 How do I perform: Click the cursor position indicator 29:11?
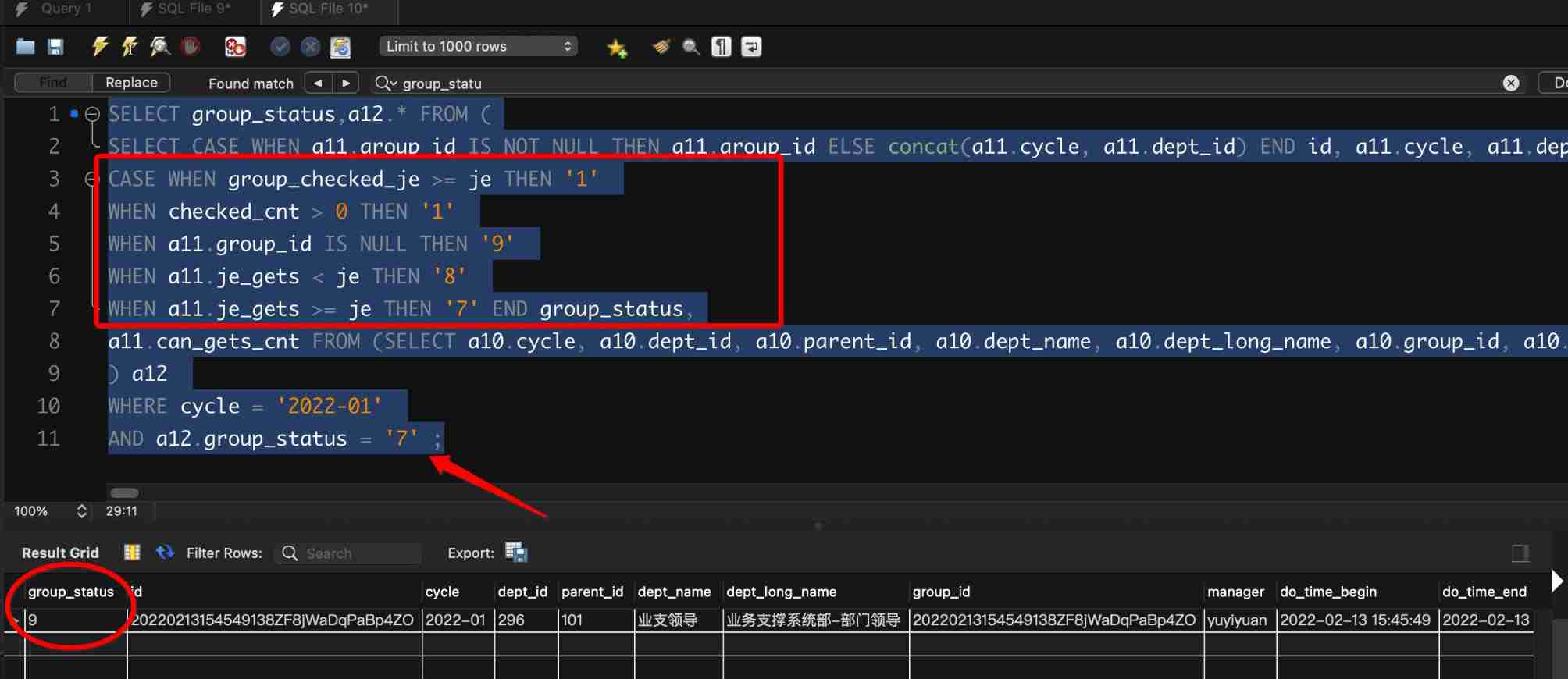(x=122, y=511)
